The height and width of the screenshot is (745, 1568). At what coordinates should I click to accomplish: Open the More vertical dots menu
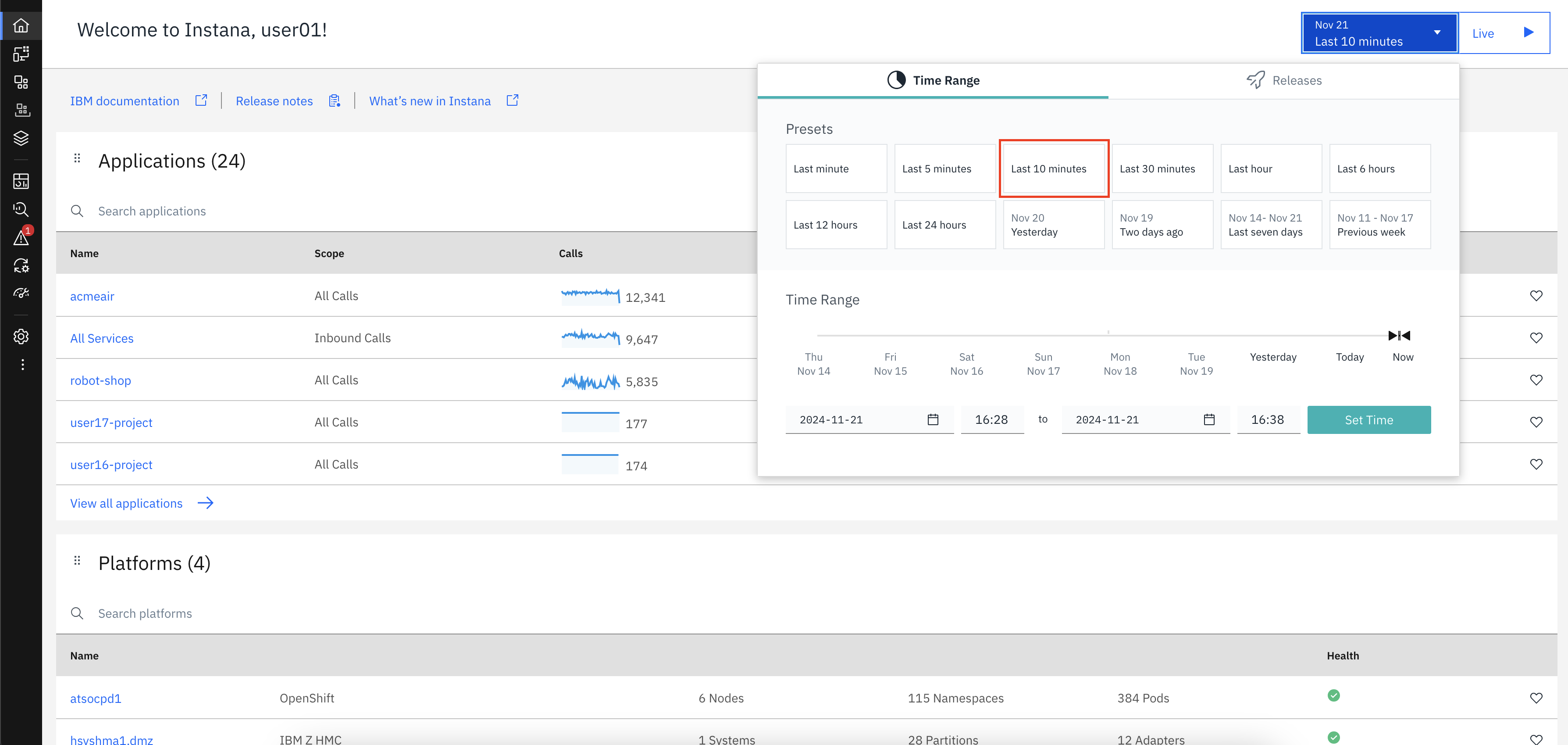22,364
